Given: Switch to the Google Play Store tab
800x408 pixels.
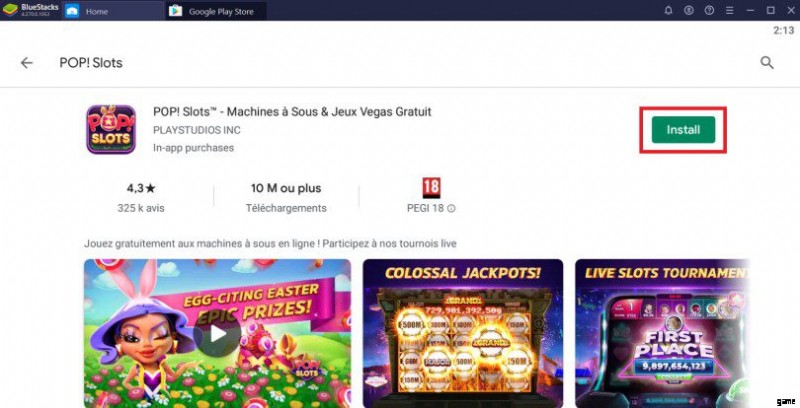Looking at the screenshot, I should click(220, 11).
